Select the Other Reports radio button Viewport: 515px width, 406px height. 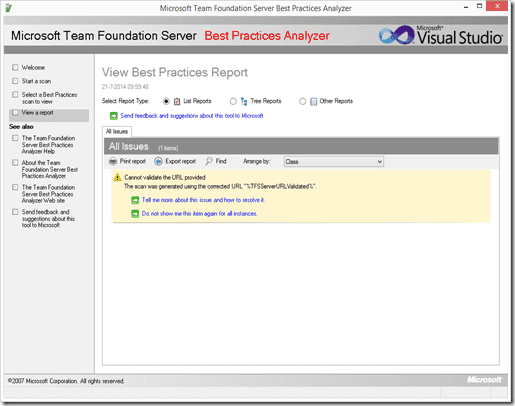tap(302, 101)
